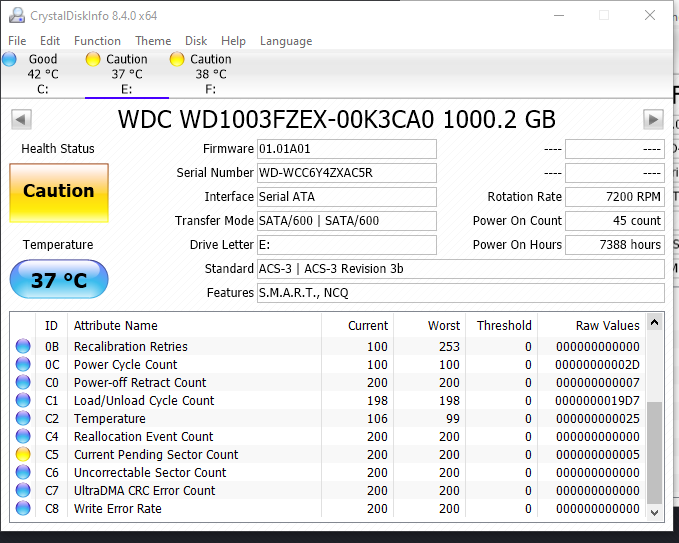Image resolution: width=679 pixels, height=543 pixels.
Task: Select the Write Error Rate row text
Action: (118, 508)
